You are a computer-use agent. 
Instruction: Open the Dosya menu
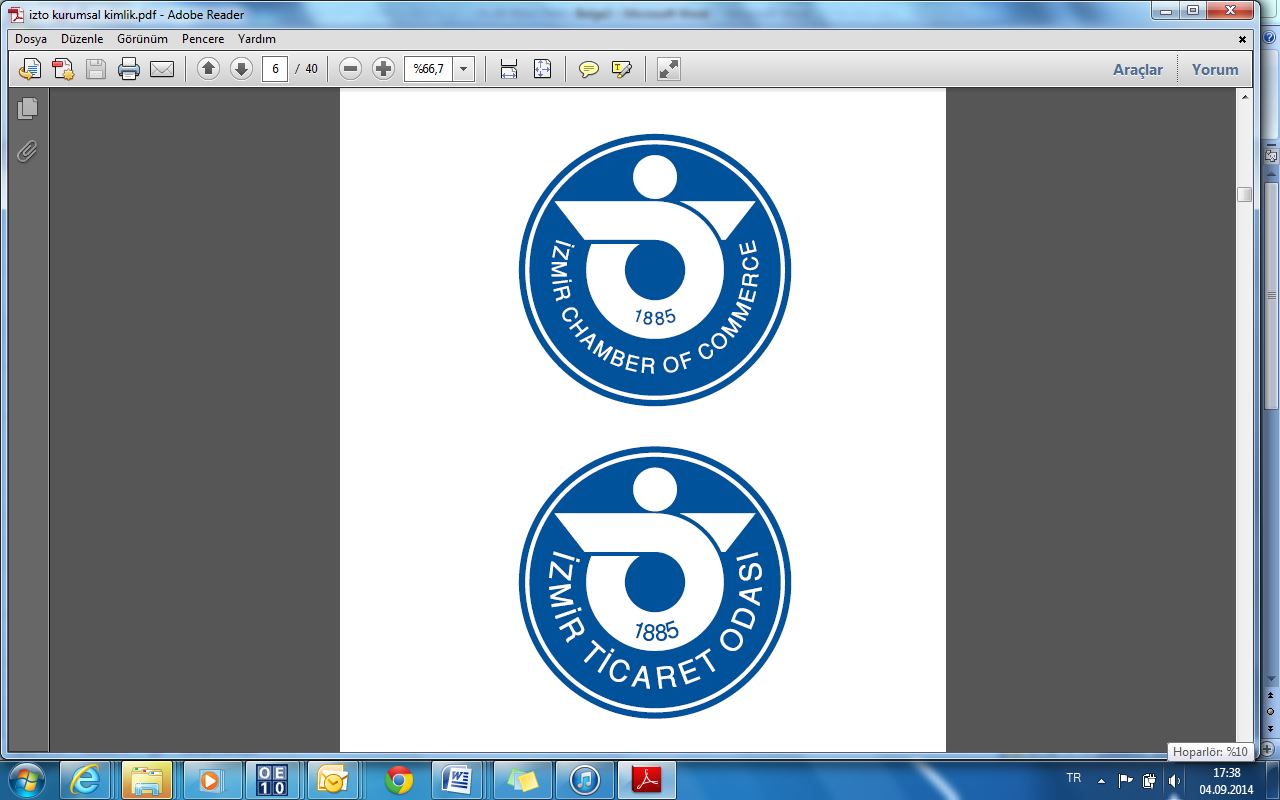coord(31,39)
